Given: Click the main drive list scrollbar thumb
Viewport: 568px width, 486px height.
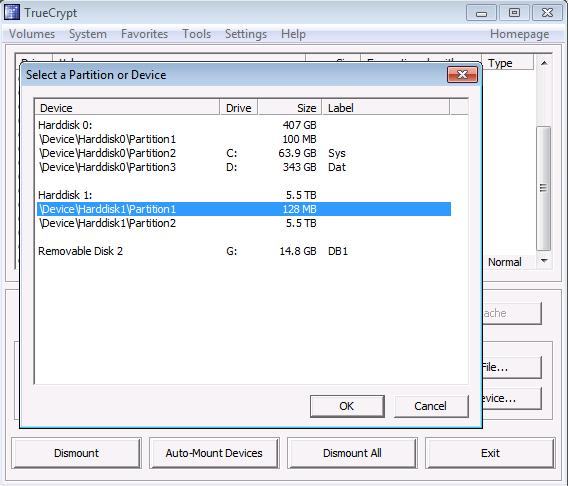Looking at the screenshot, I should [543, 188].
